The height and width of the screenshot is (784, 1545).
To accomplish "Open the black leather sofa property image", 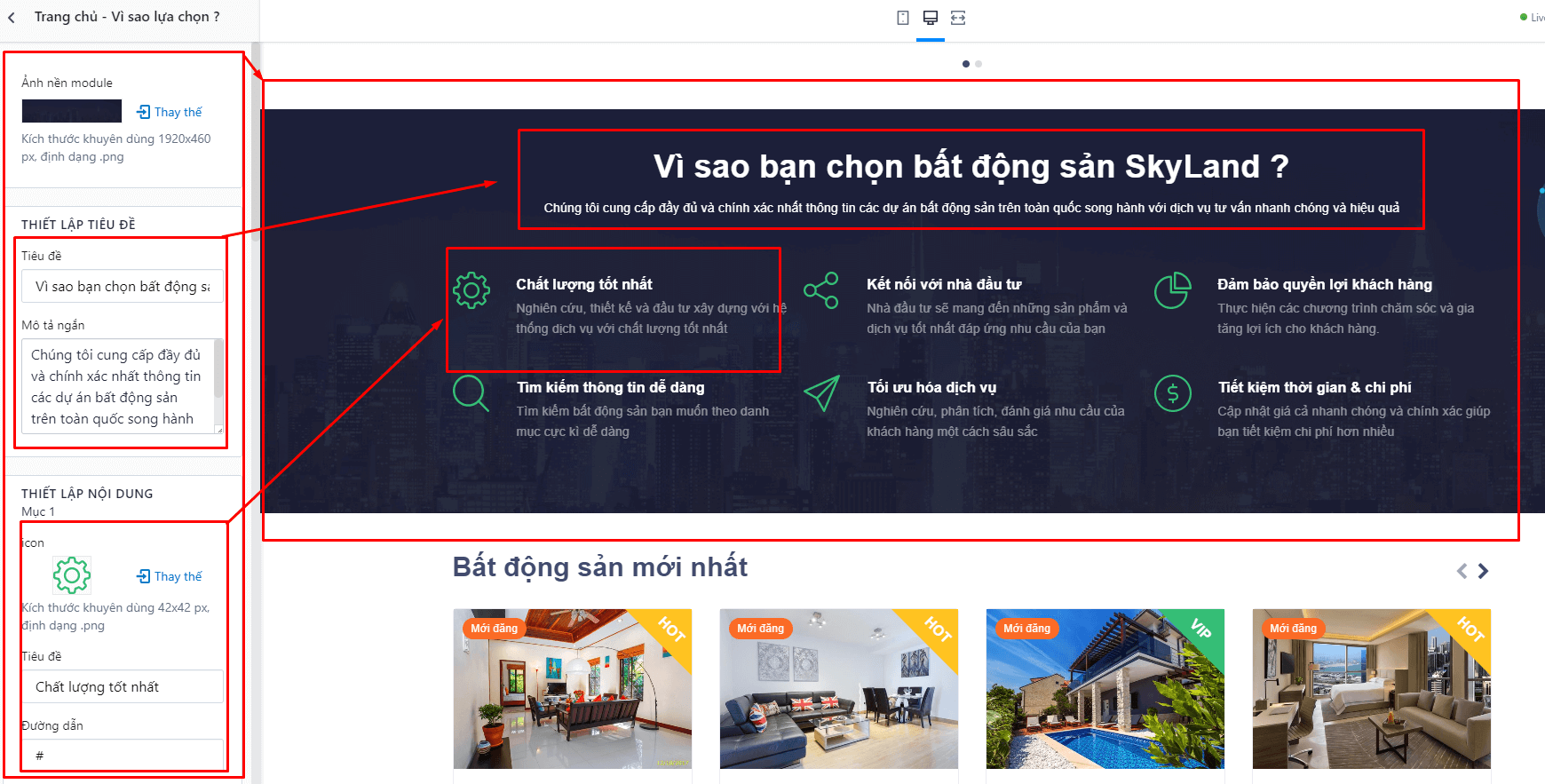I will pos(839,689).
